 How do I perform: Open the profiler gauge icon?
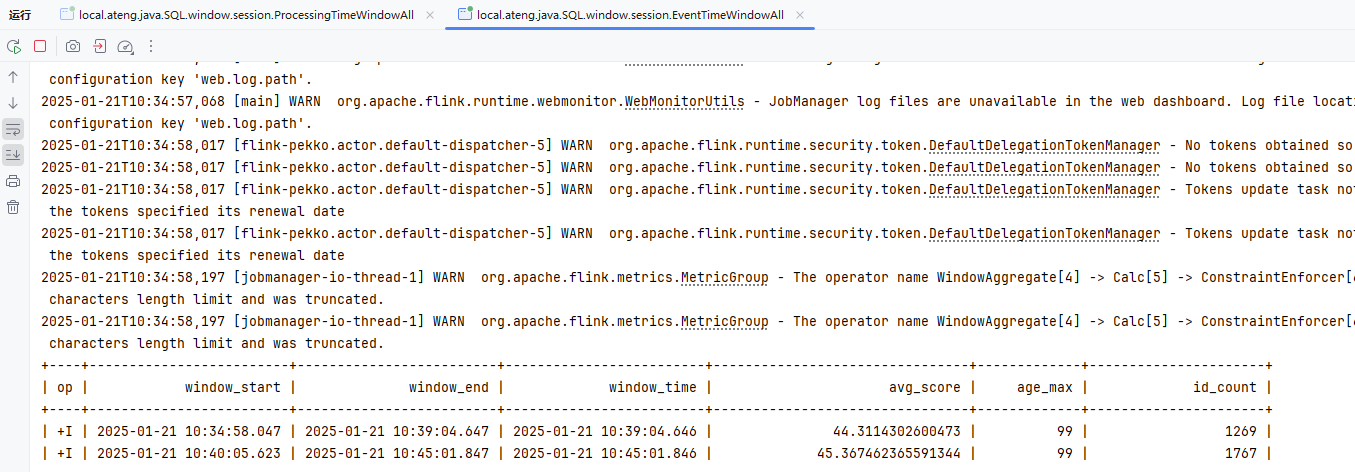click(125, 46)
